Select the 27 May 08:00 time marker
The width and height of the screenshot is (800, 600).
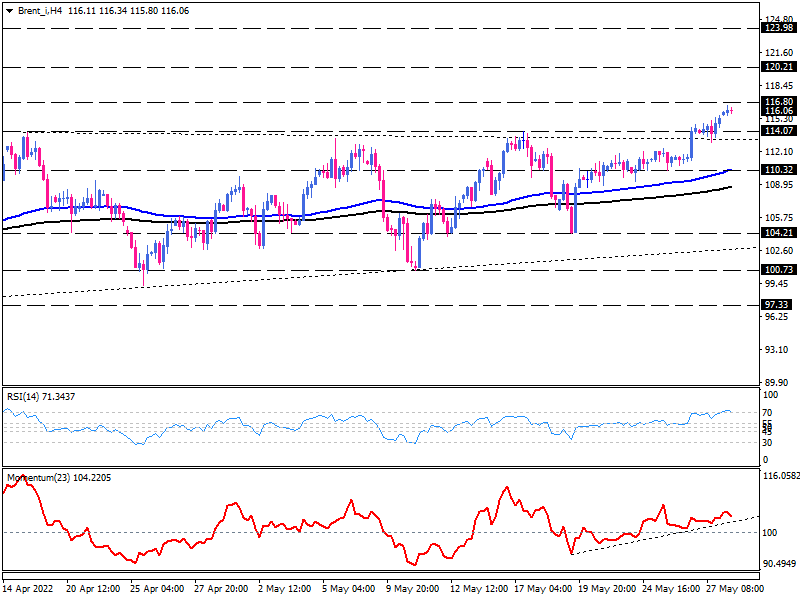(x=732, y=591)
